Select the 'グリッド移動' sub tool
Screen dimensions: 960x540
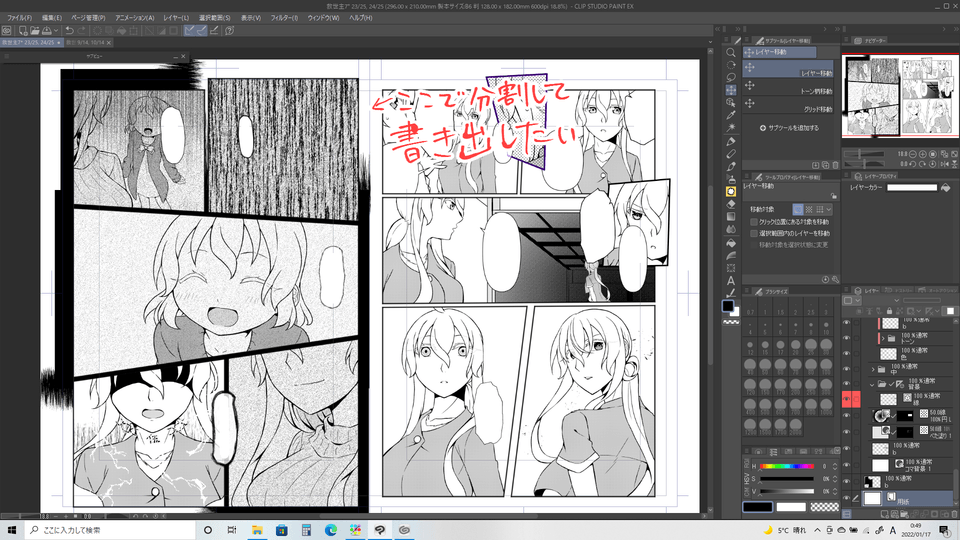pos(789,105)
